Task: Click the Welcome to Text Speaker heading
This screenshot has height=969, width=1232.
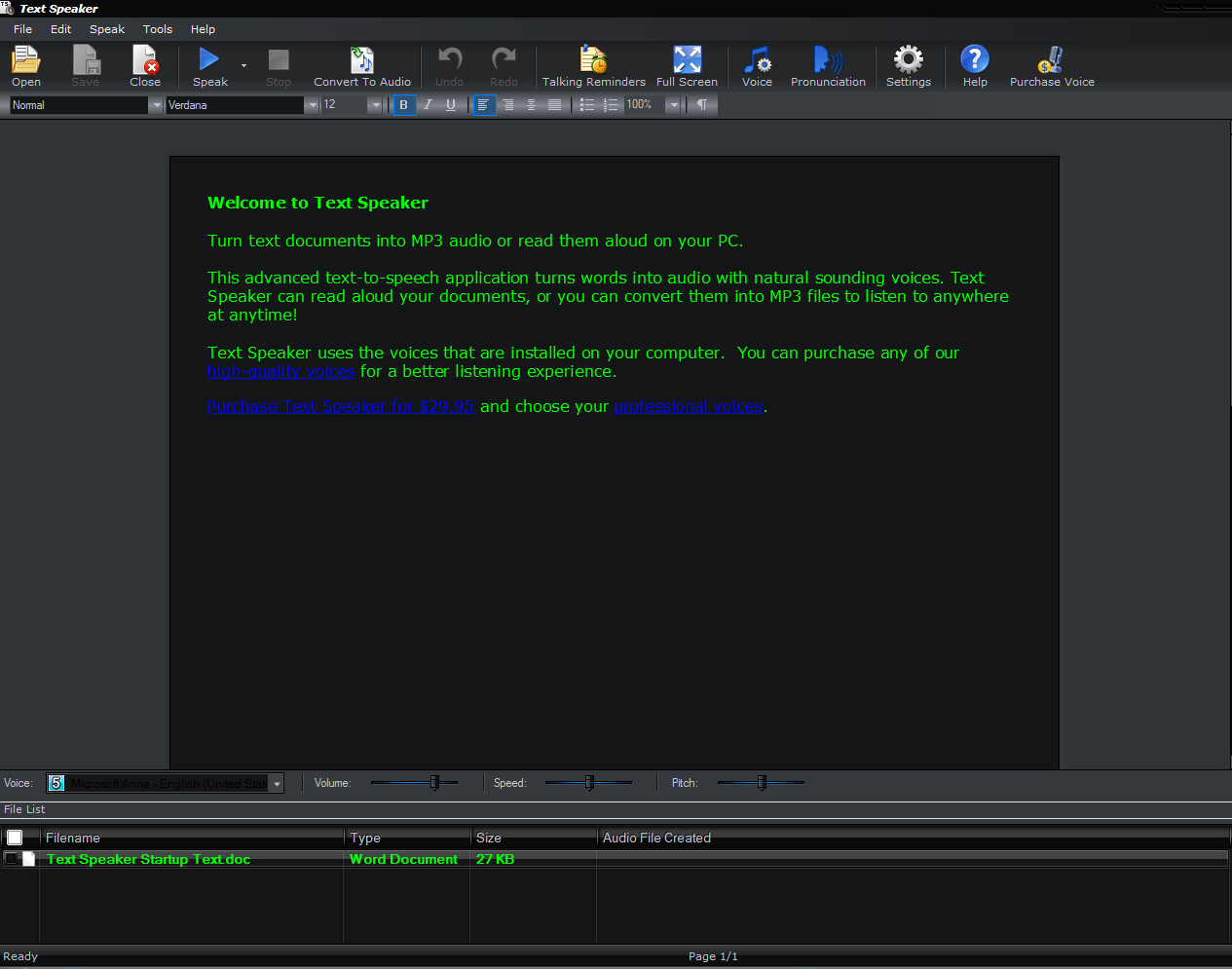Action: pos(317,203)
